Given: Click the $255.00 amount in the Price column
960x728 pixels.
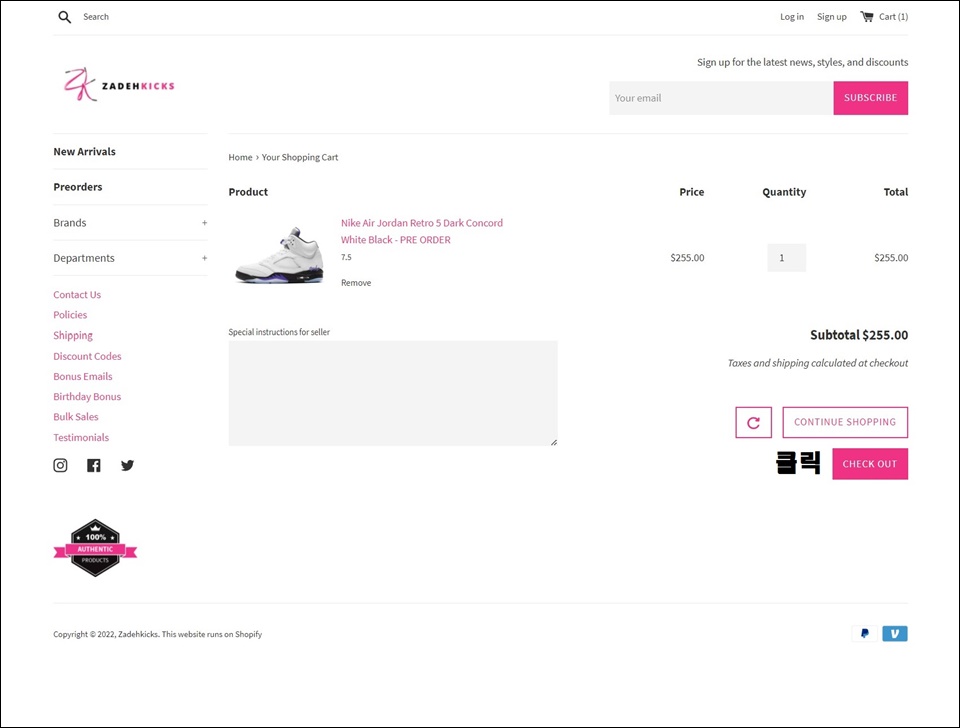Looking at the screenshot, I should click(x=687, y=258).
